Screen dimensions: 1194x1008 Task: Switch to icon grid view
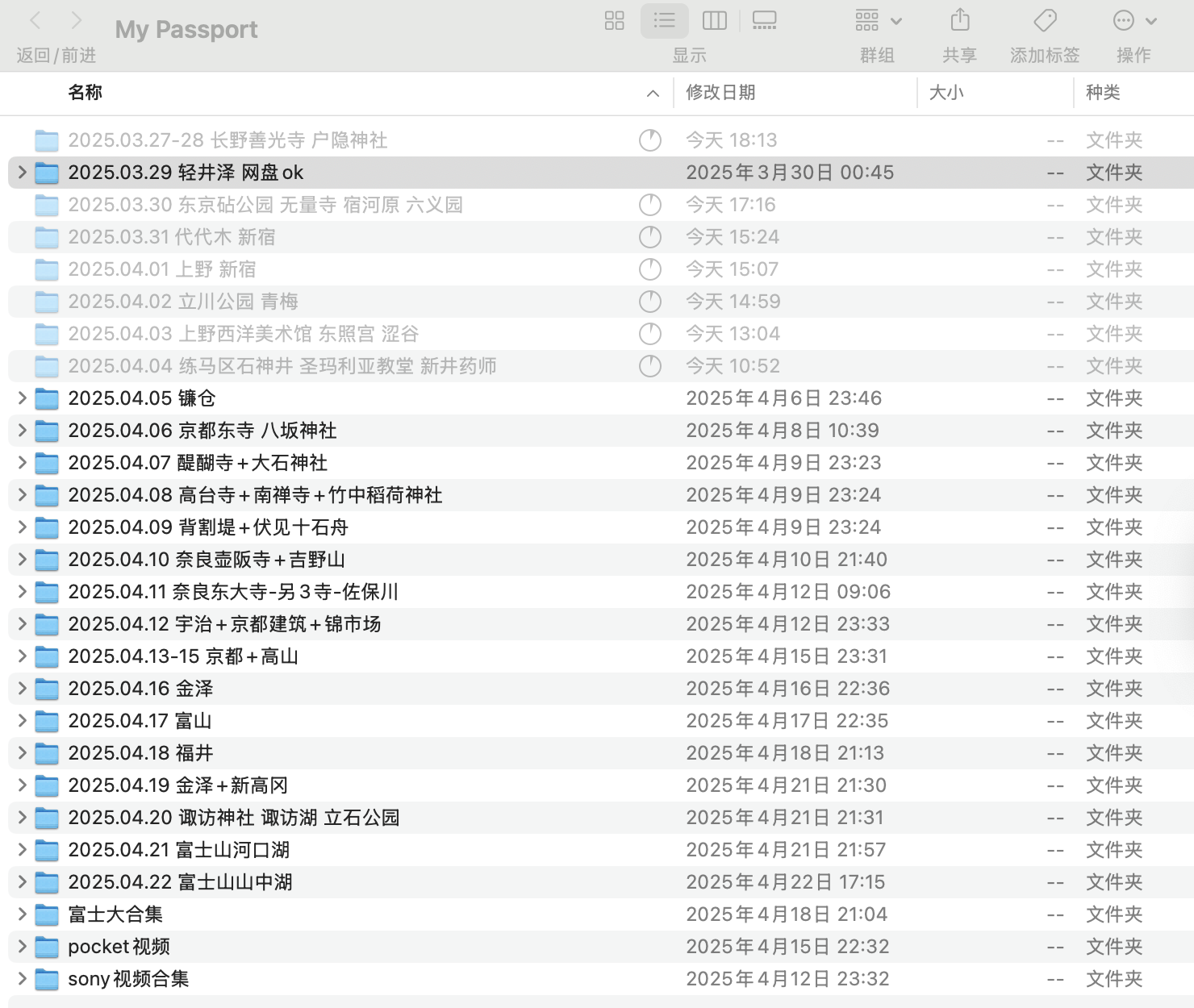(x=614, y=21)
